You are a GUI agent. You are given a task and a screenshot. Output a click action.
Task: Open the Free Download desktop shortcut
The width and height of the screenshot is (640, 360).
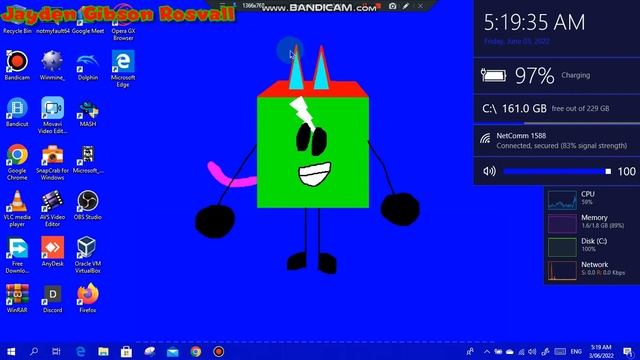click(17, 255)
